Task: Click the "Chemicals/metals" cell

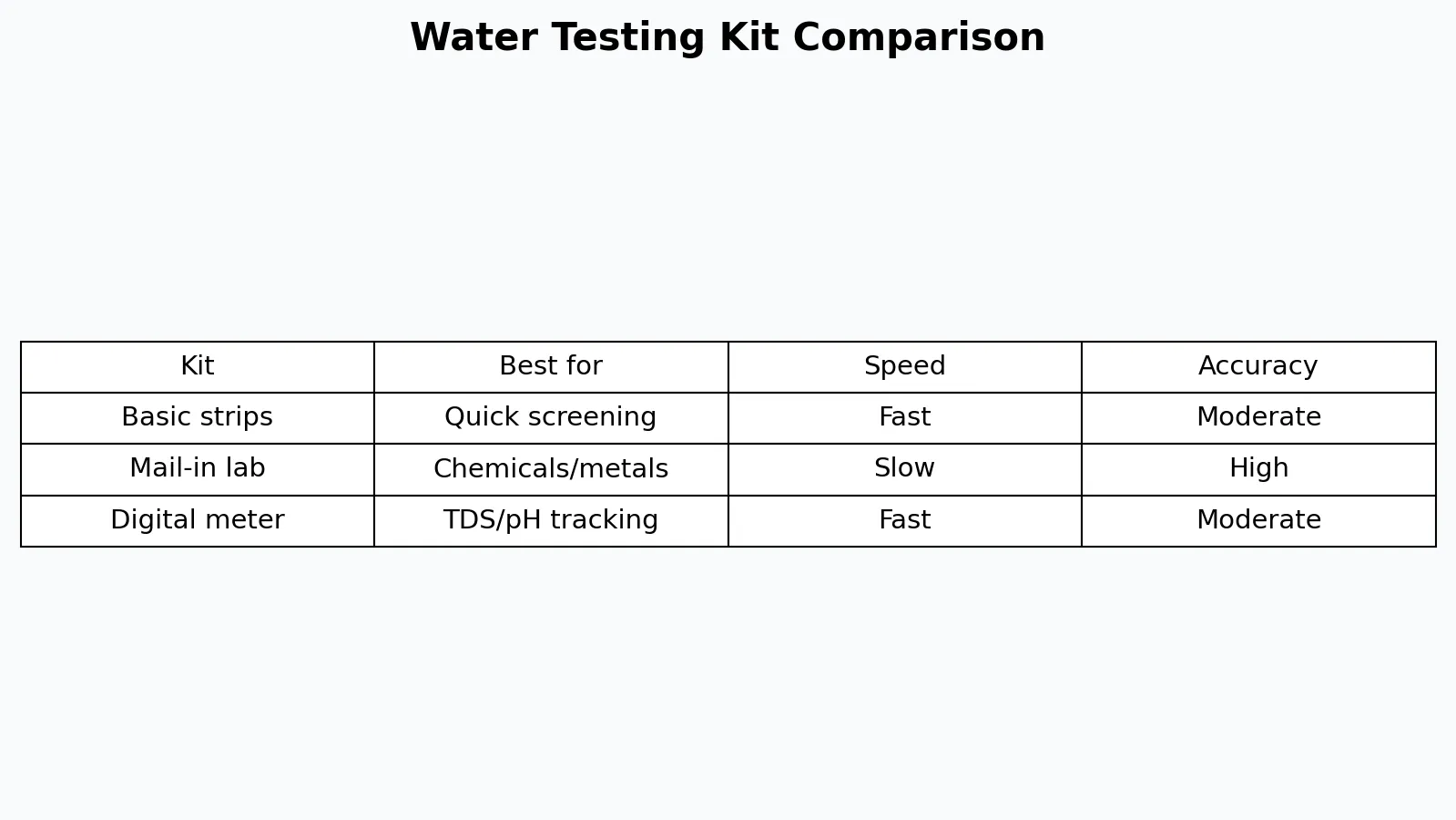Action: point(551,468)
